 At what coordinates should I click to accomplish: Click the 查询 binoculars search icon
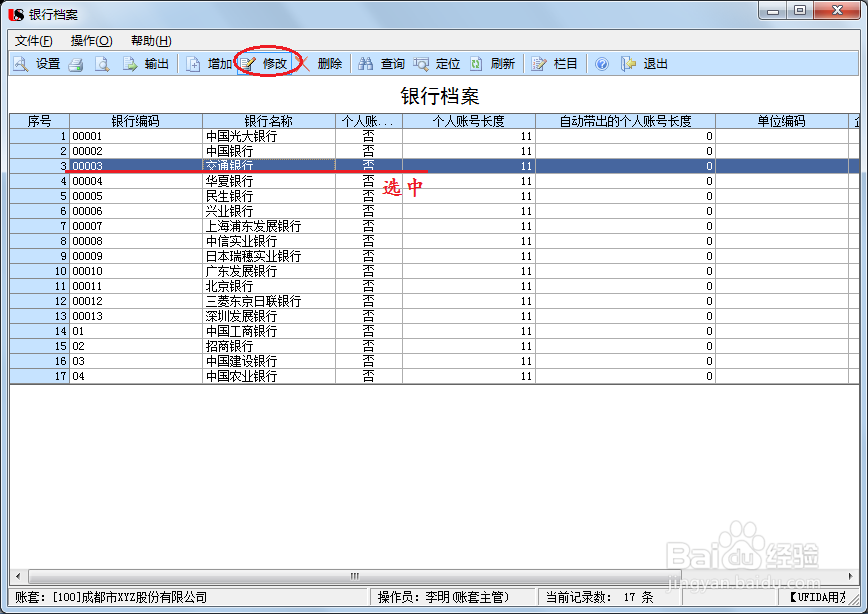click(x=365, y=64)
